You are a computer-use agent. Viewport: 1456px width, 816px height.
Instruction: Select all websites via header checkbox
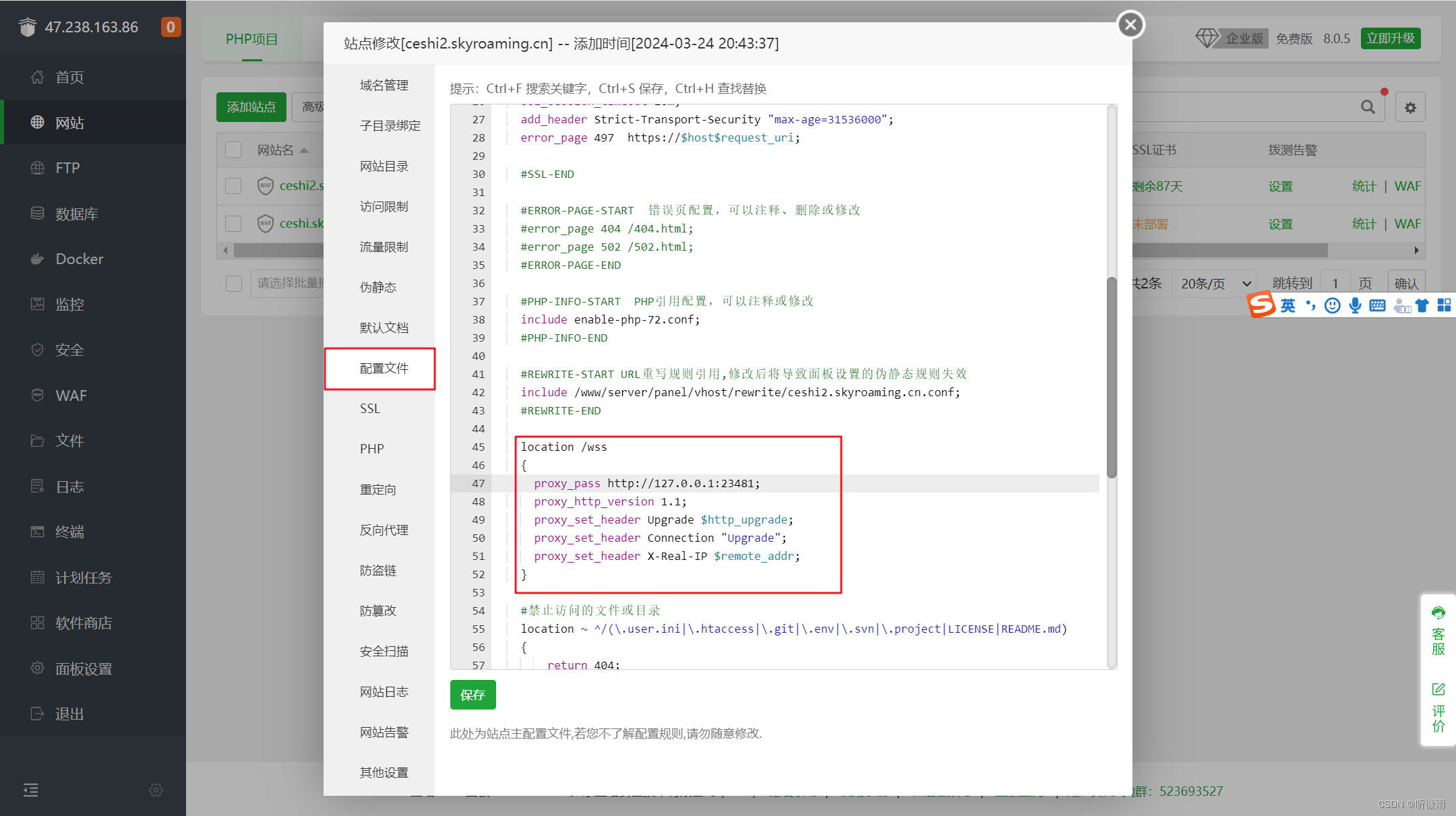tap(233, 149)
